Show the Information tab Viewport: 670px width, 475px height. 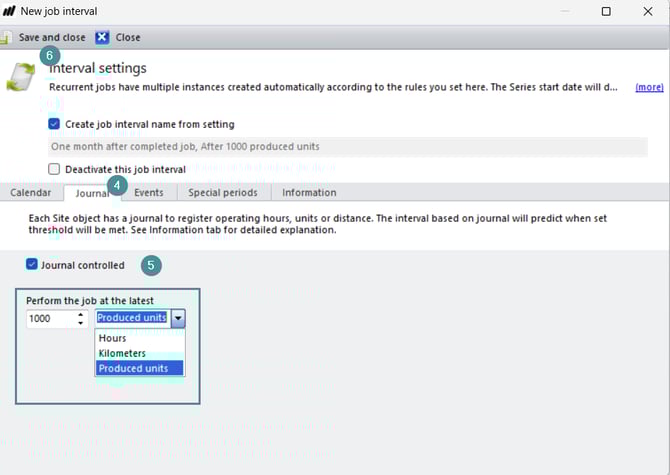click(x=309, y=193)
